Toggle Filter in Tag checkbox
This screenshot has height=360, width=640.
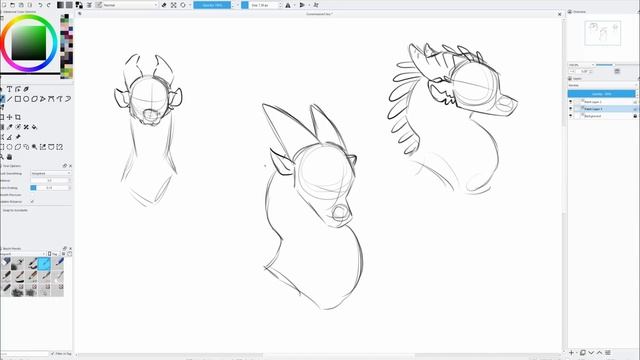(x=52, y=353)
